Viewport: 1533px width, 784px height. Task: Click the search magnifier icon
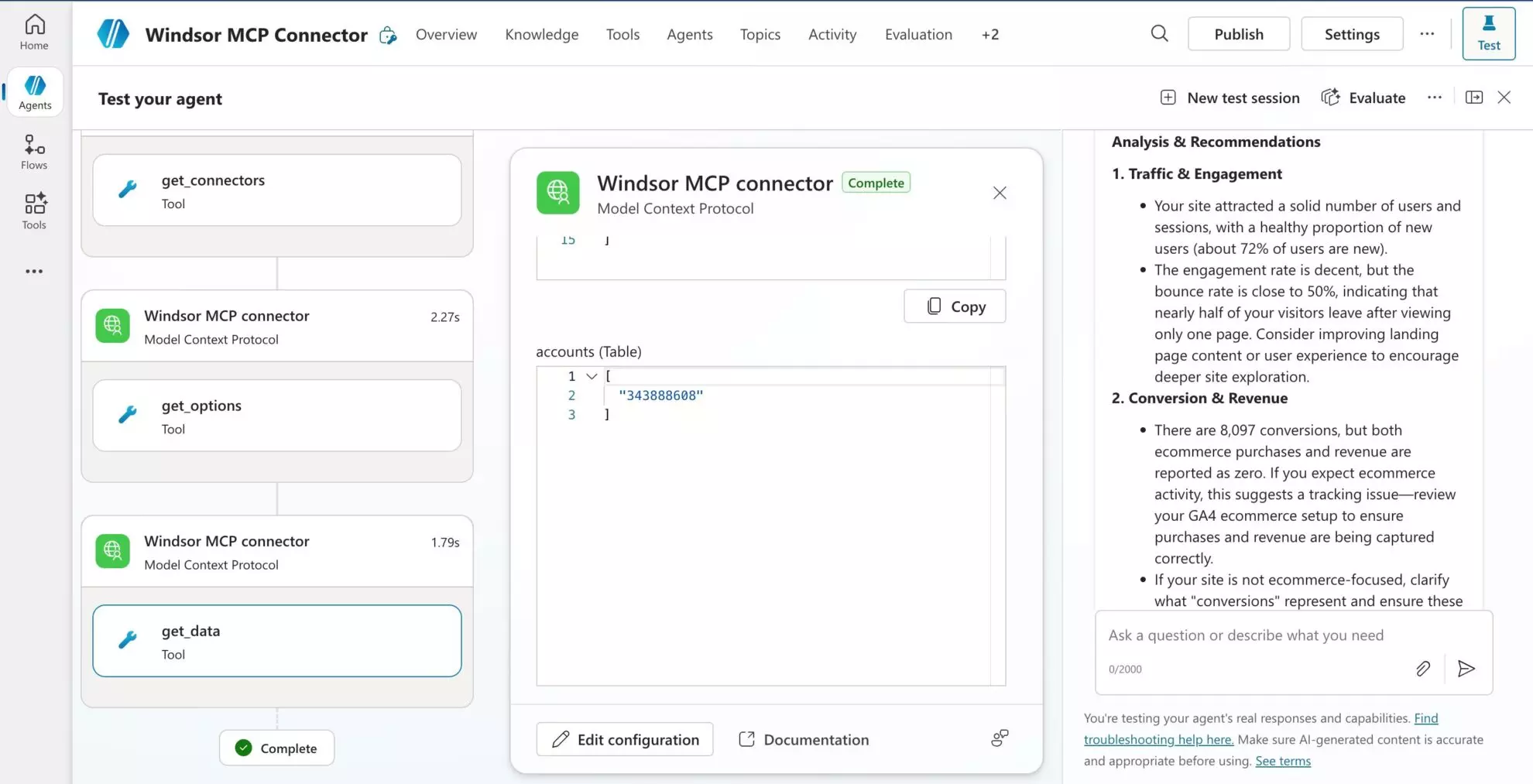tap(1159, 34)
